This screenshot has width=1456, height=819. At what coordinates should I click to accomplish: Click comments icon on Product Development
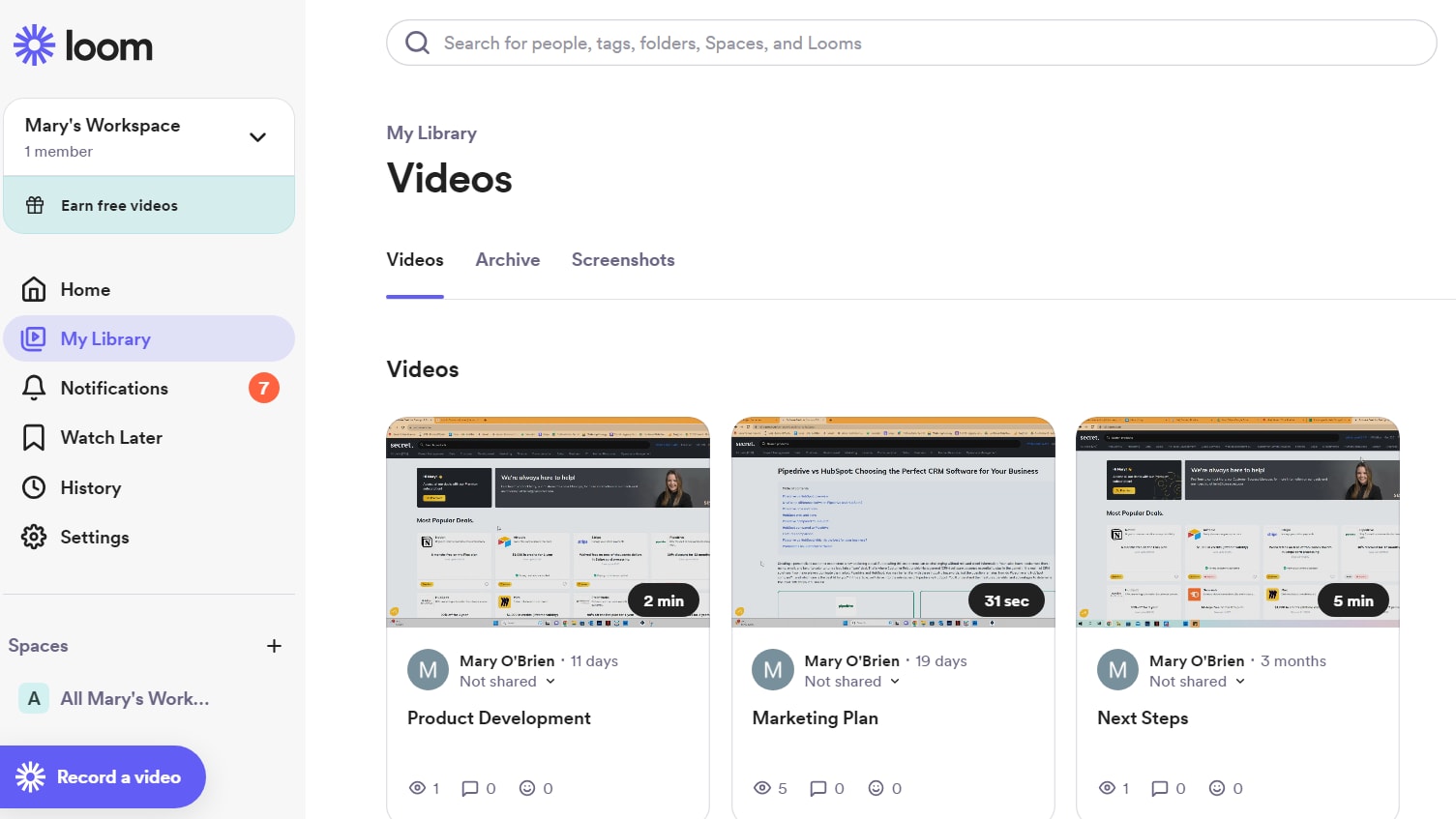tap(470, 788)
